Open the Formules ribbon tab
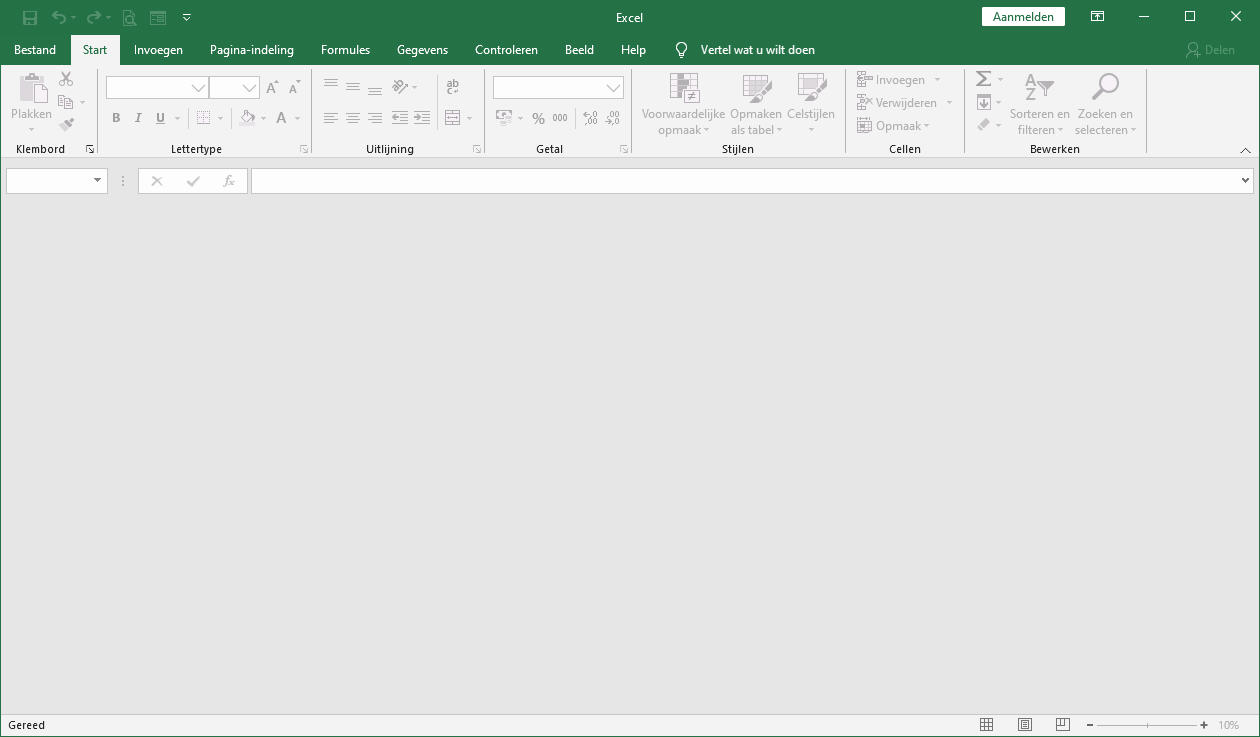This screenshot has height=737, width=1260. pos(345,50)
